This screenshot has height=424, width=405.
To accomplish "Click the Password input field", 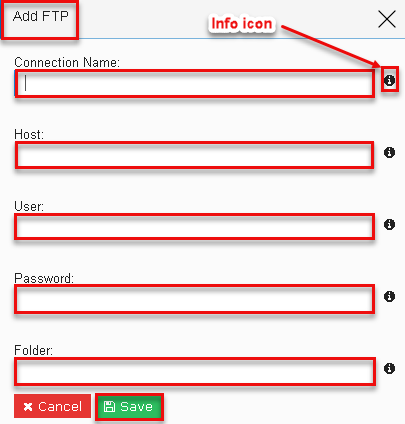I will point(194,299).
